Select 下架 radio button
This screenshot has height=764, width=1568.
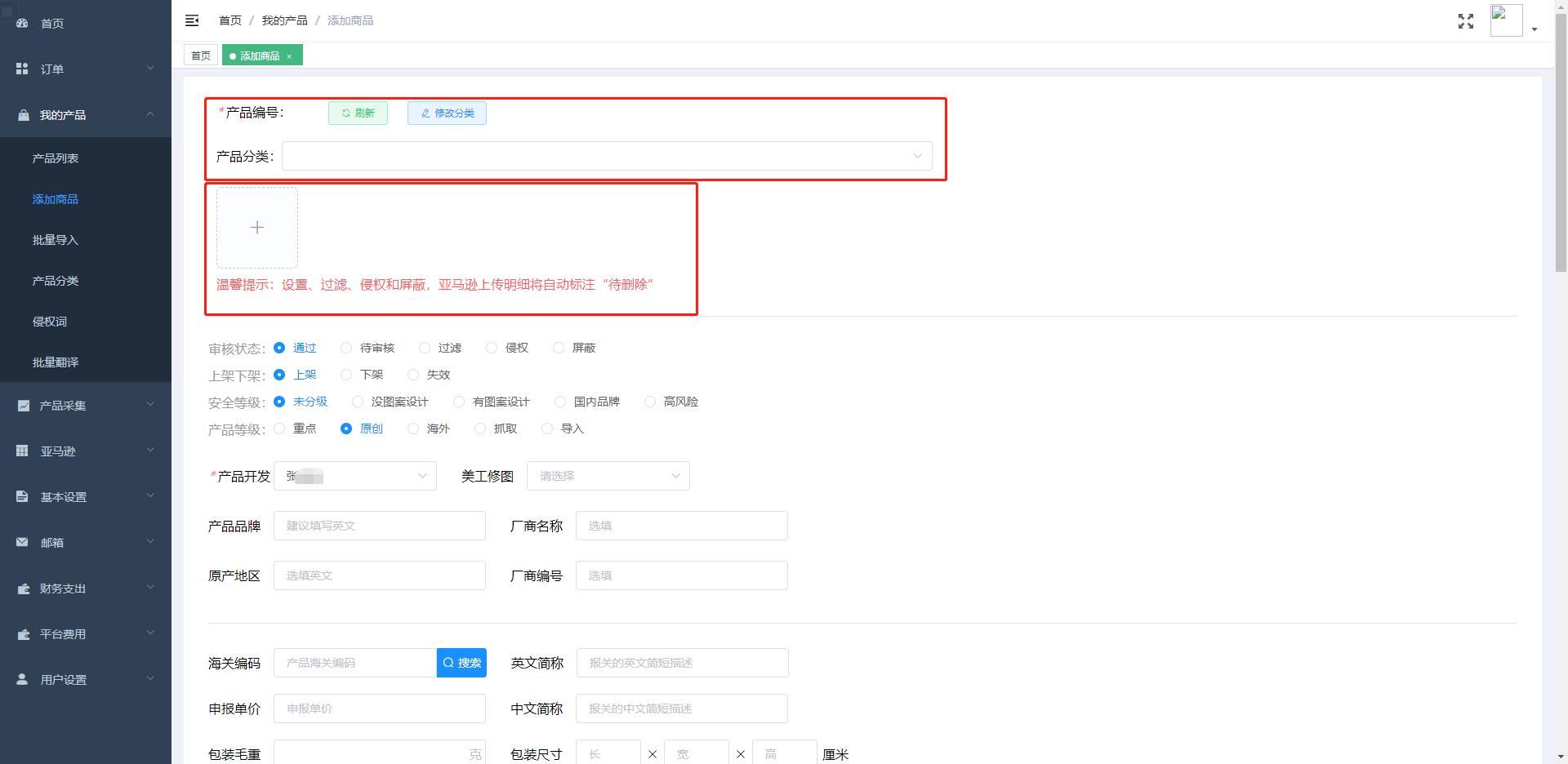(346, 375)
